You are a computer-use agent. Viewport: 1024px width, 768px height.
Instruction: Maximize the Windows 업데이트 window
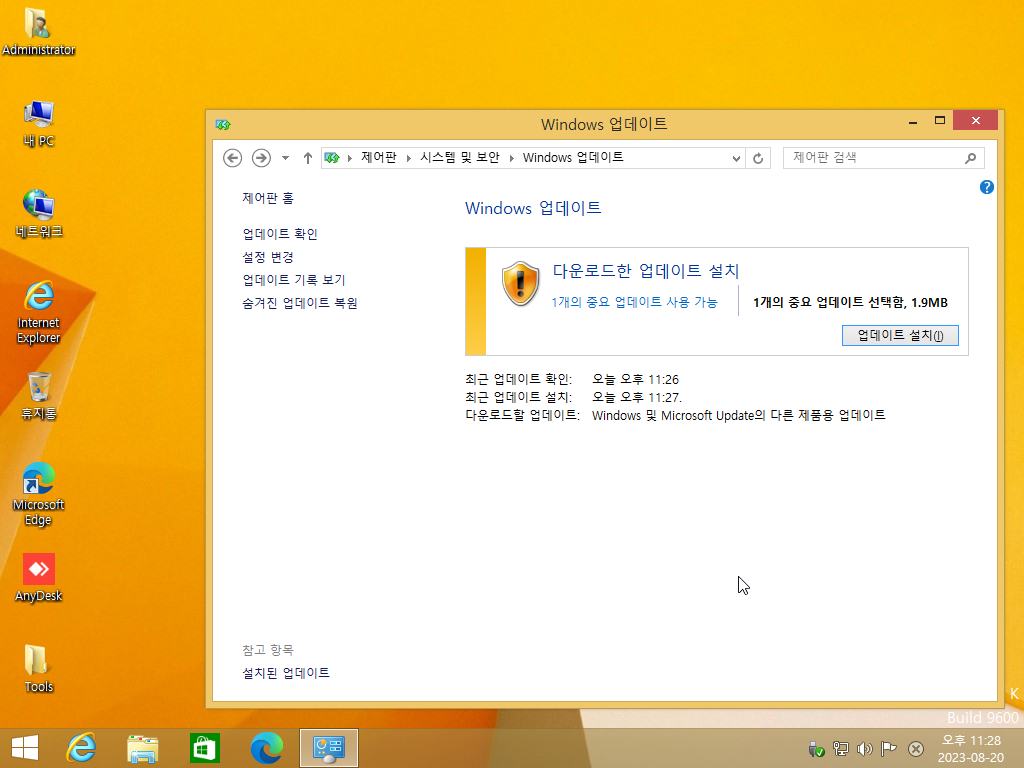[x=940, y=121]
